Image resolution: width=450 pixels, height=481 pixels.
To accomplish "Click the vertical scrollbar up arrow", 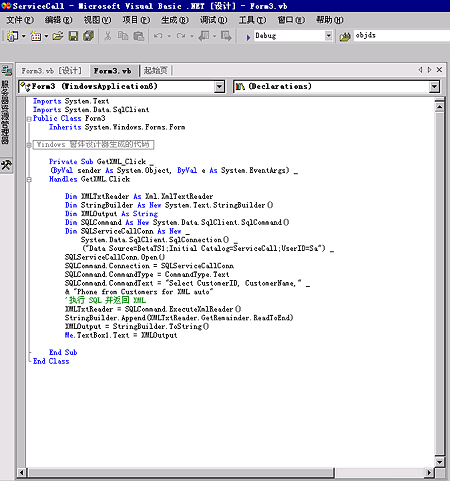I will 439,107.
